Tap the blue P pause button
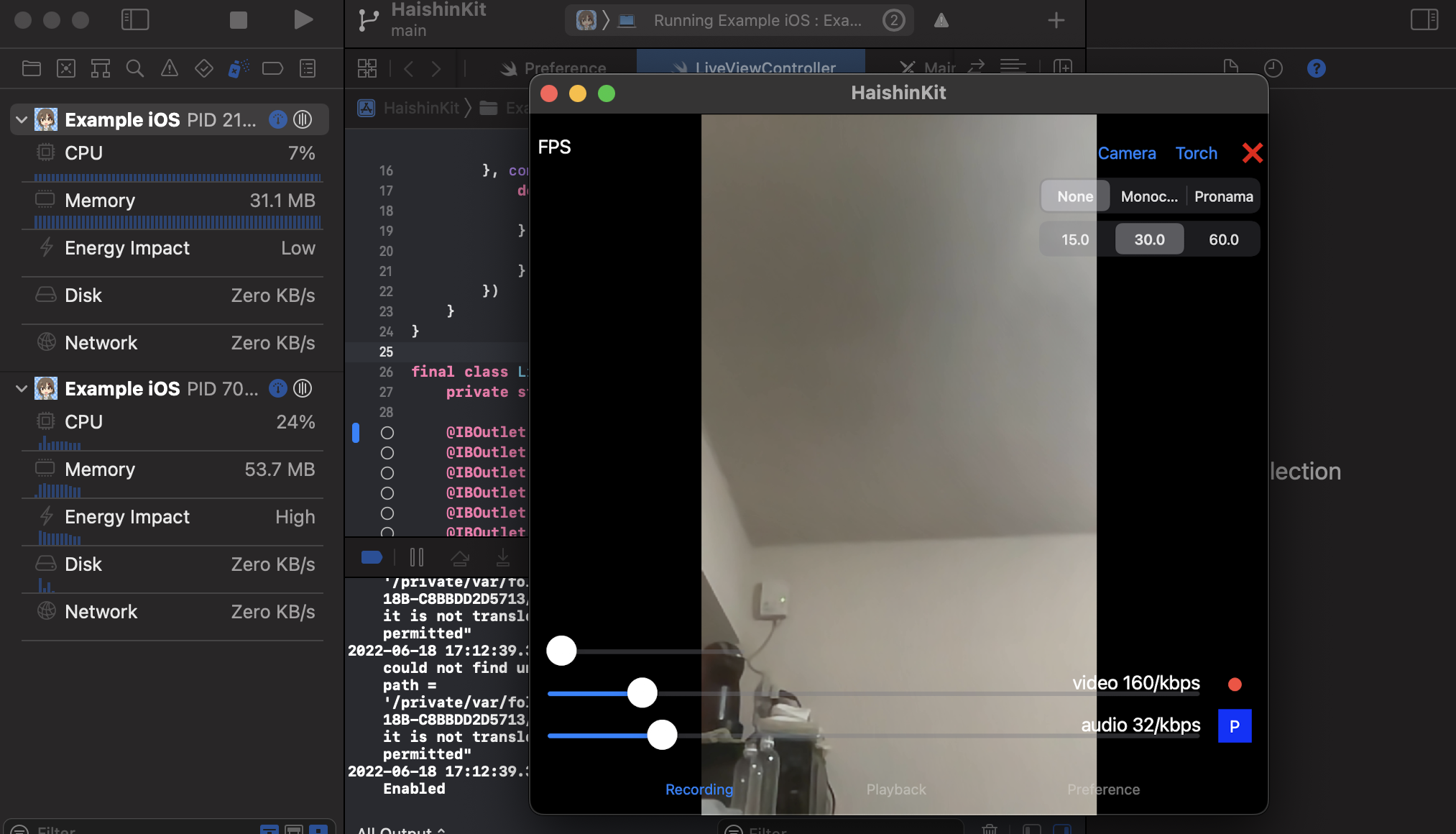This screenshot has height=834, width=1456. [1235, 726]
